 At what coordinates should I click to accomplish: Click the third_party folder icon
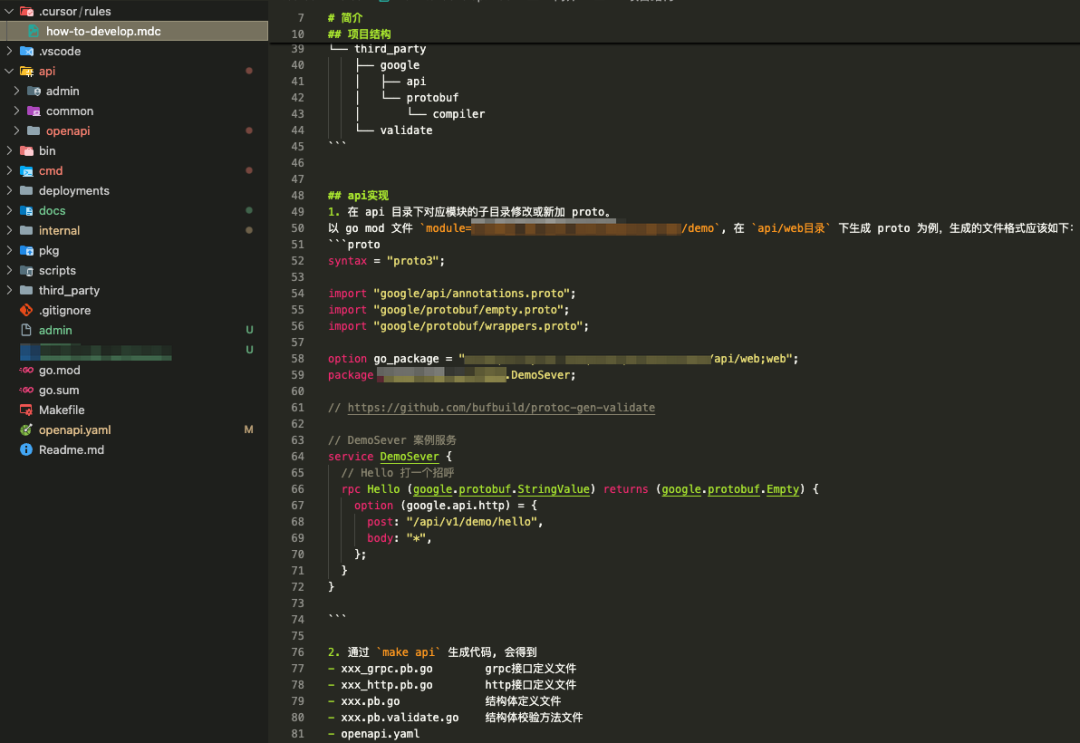coord(27,291)
